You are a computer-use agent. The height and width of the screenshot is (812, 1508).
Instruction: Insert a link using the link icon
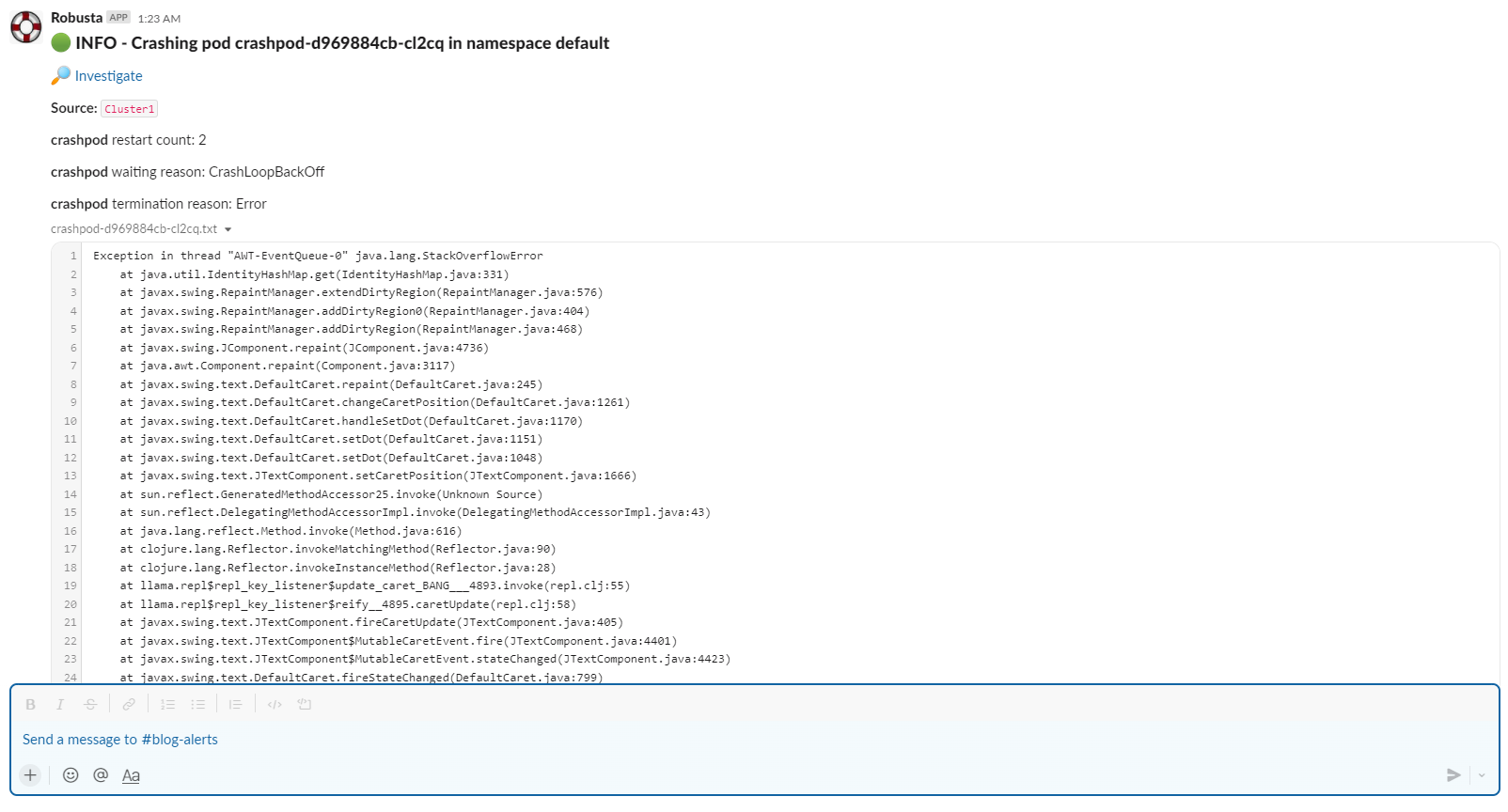click(x=129, y=705)
